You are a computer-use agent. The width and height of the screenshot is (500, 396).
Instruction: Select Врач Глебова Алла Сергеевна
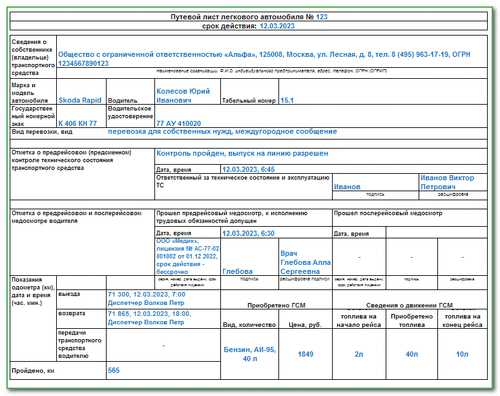point(305,262)
